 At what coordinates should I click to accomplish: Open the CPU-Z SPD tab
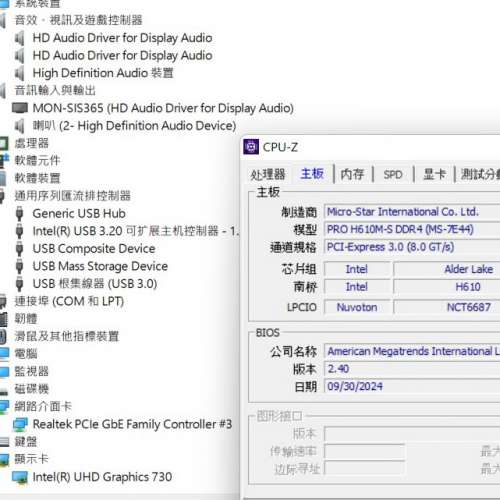click(x=393, y=174)
